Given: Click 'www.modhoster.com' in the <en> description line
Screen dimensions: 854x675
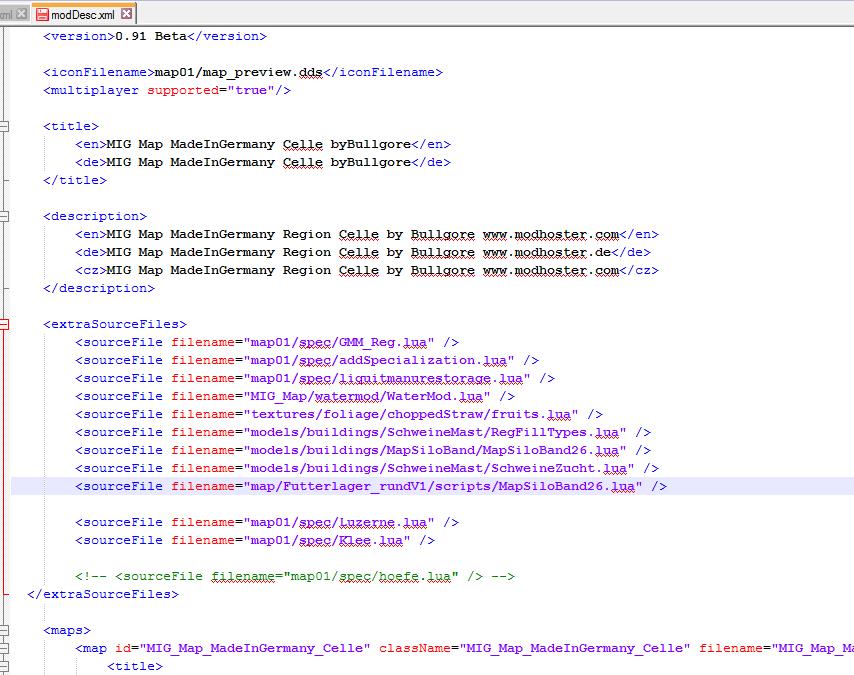Looking at the screenshot, I should pos(551,234).
